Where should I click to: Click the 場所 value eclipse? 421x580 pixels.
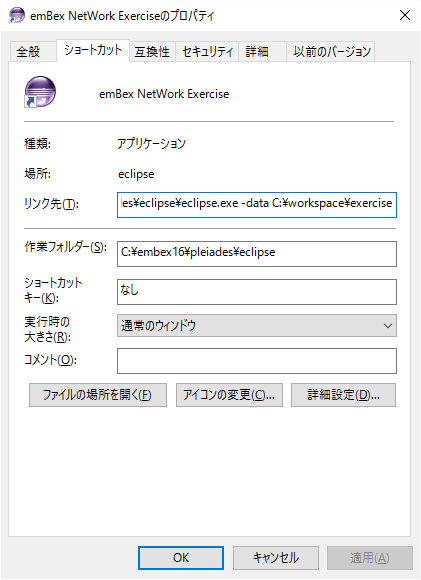click(x=136, y=174)
